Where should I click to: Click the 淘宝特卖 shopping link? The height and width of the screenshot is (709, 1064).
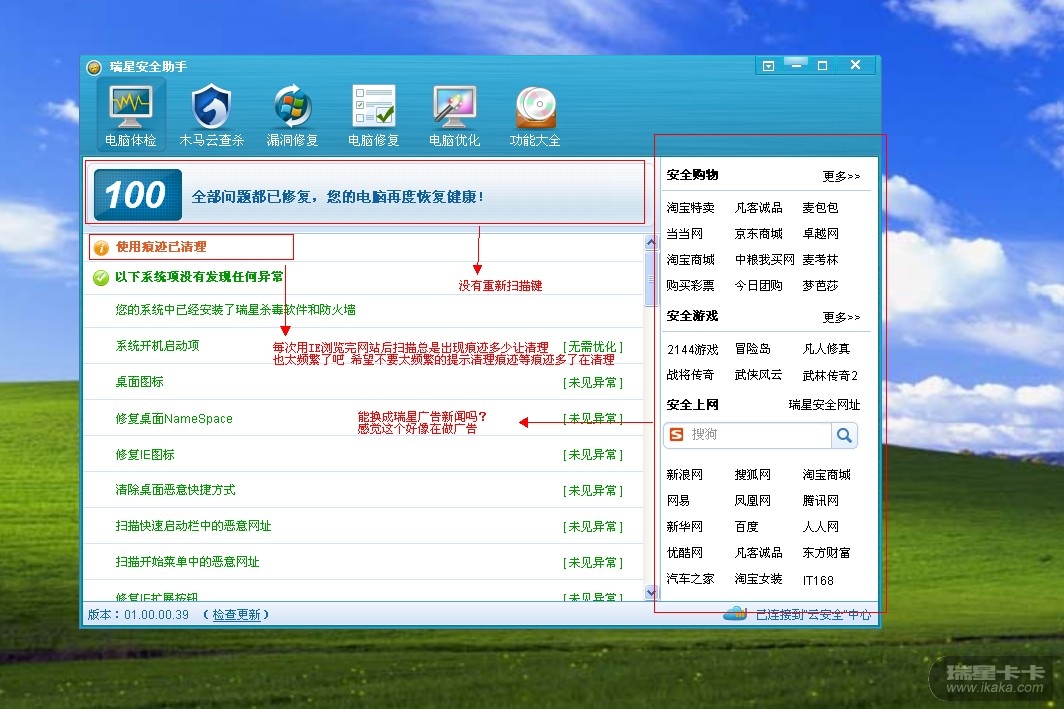(691, 208)
